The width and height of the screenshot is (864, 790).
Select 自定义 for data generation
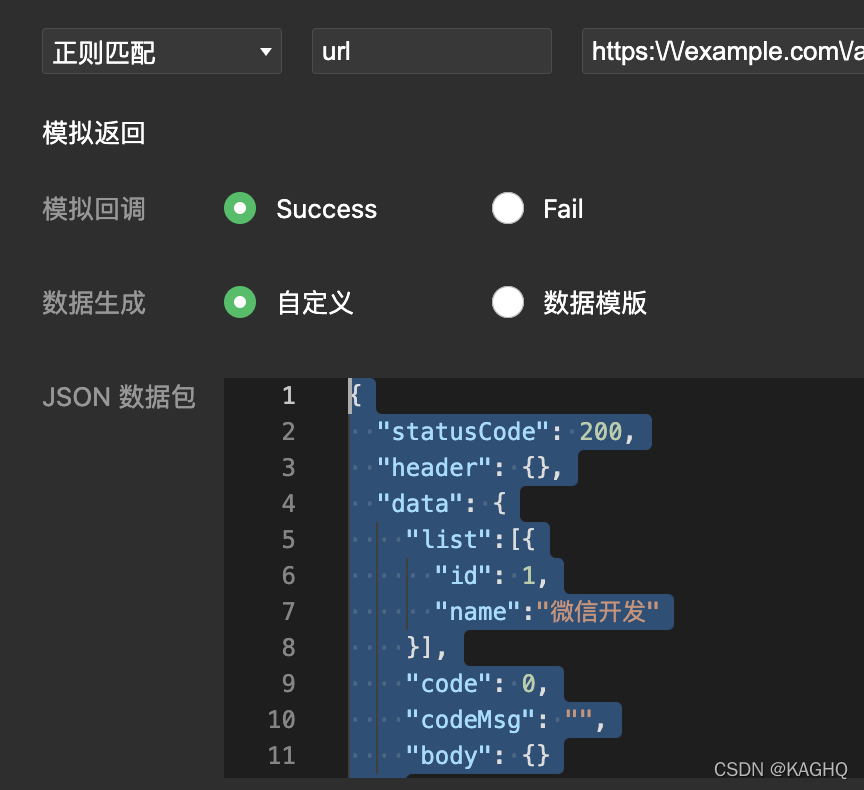(x=240, y=302)
